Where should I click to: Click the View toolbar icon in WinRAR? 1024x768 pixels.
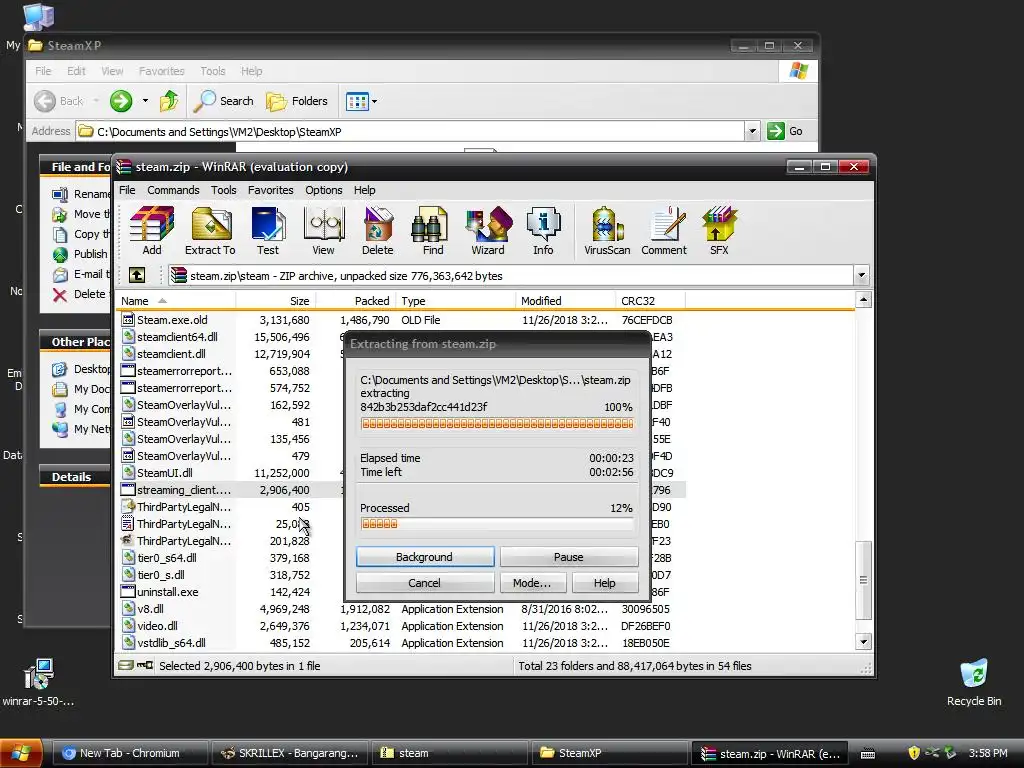click(323, 231)
